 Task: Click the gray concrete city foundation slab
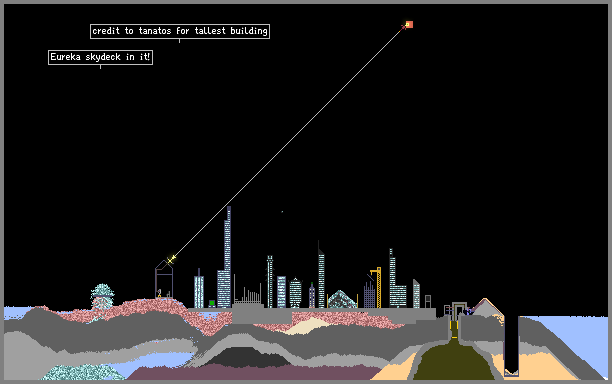[312, 315]
